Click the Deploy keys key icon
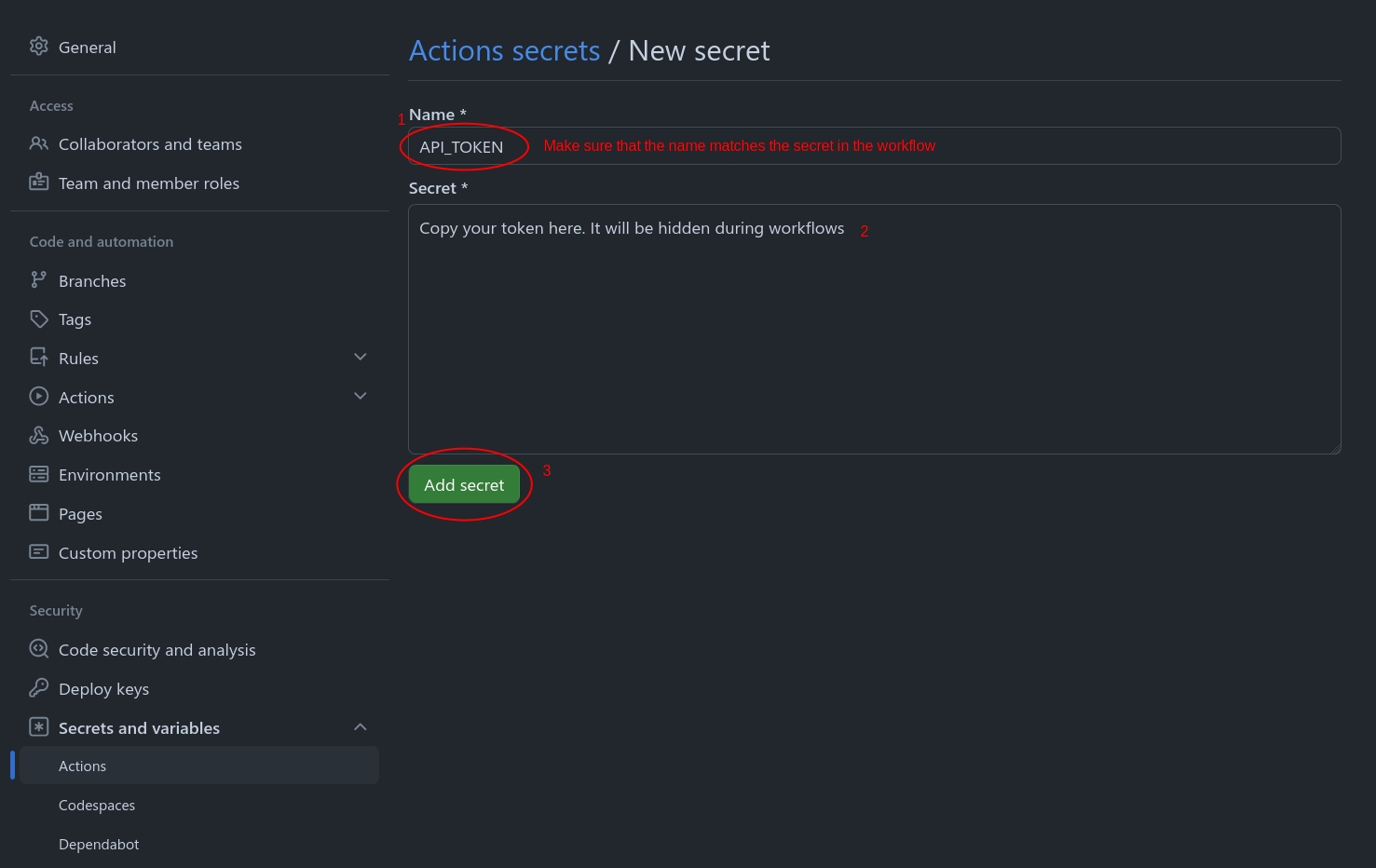The height and width of the screenshot is (868, 1376). point(38,688)
